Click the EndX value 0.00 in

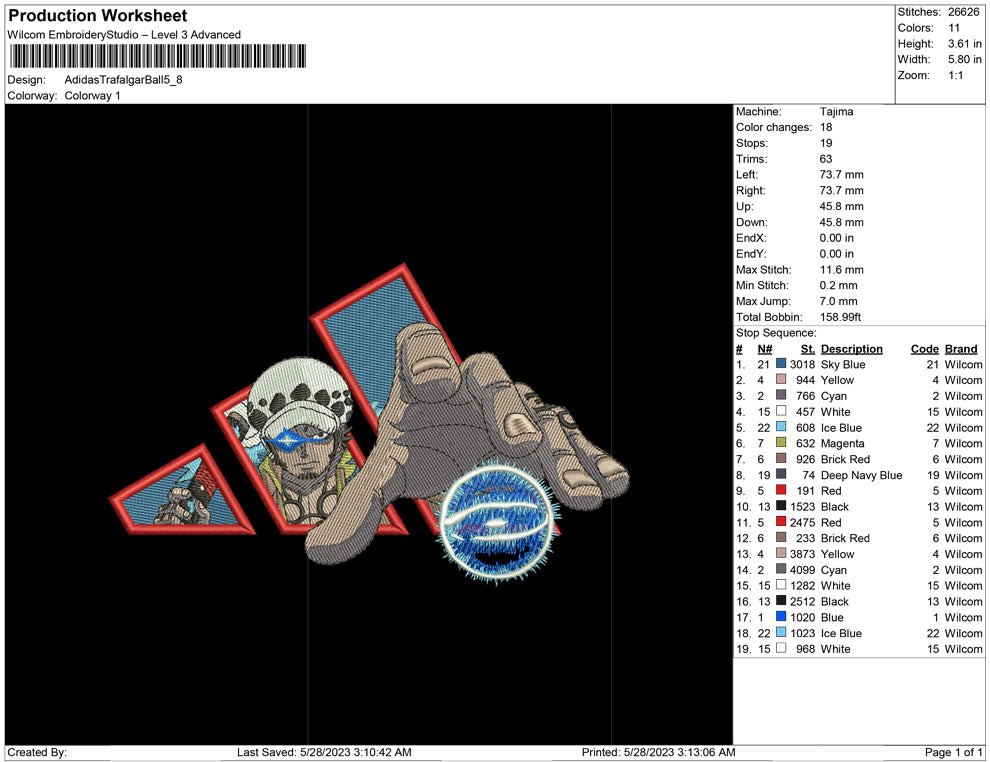tap(837, 238)
